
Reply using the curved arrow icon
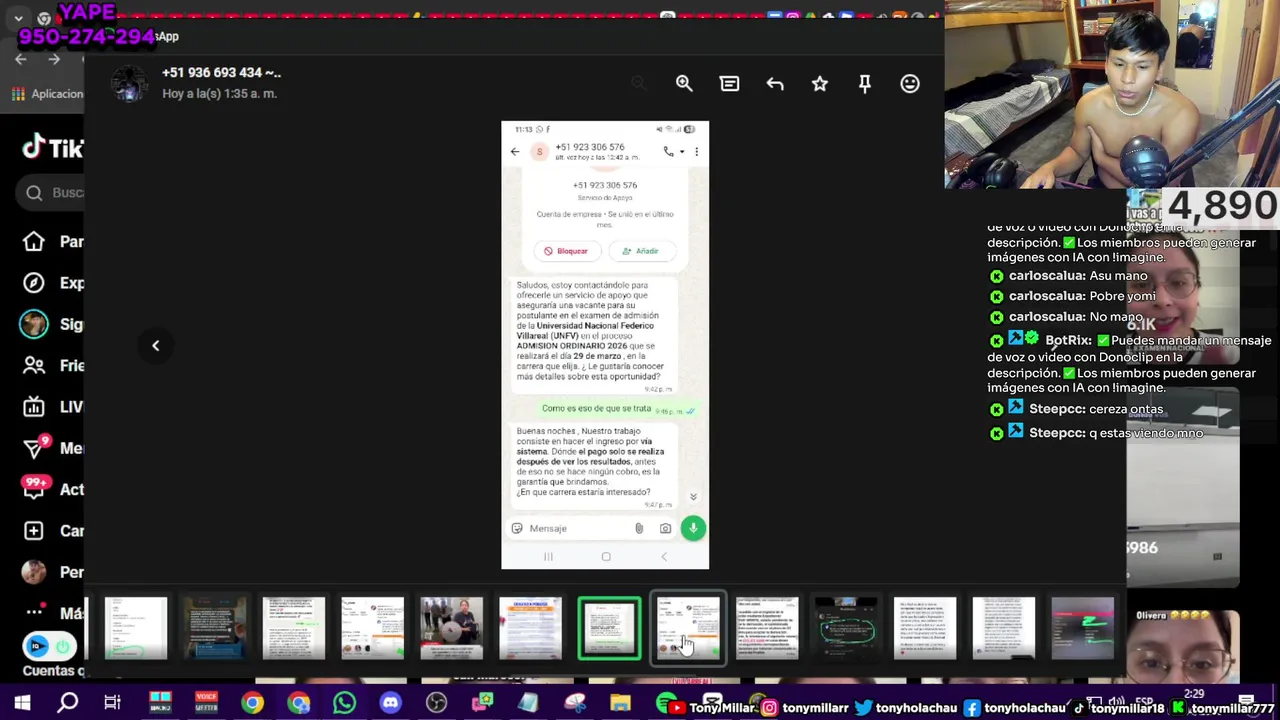point(775,84)
